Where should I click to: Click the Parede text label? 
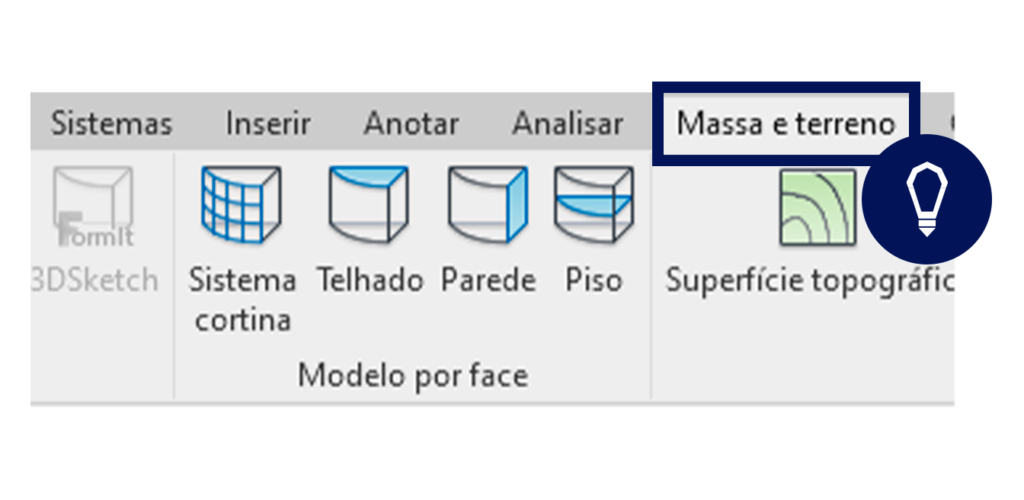tap(488, 281)
